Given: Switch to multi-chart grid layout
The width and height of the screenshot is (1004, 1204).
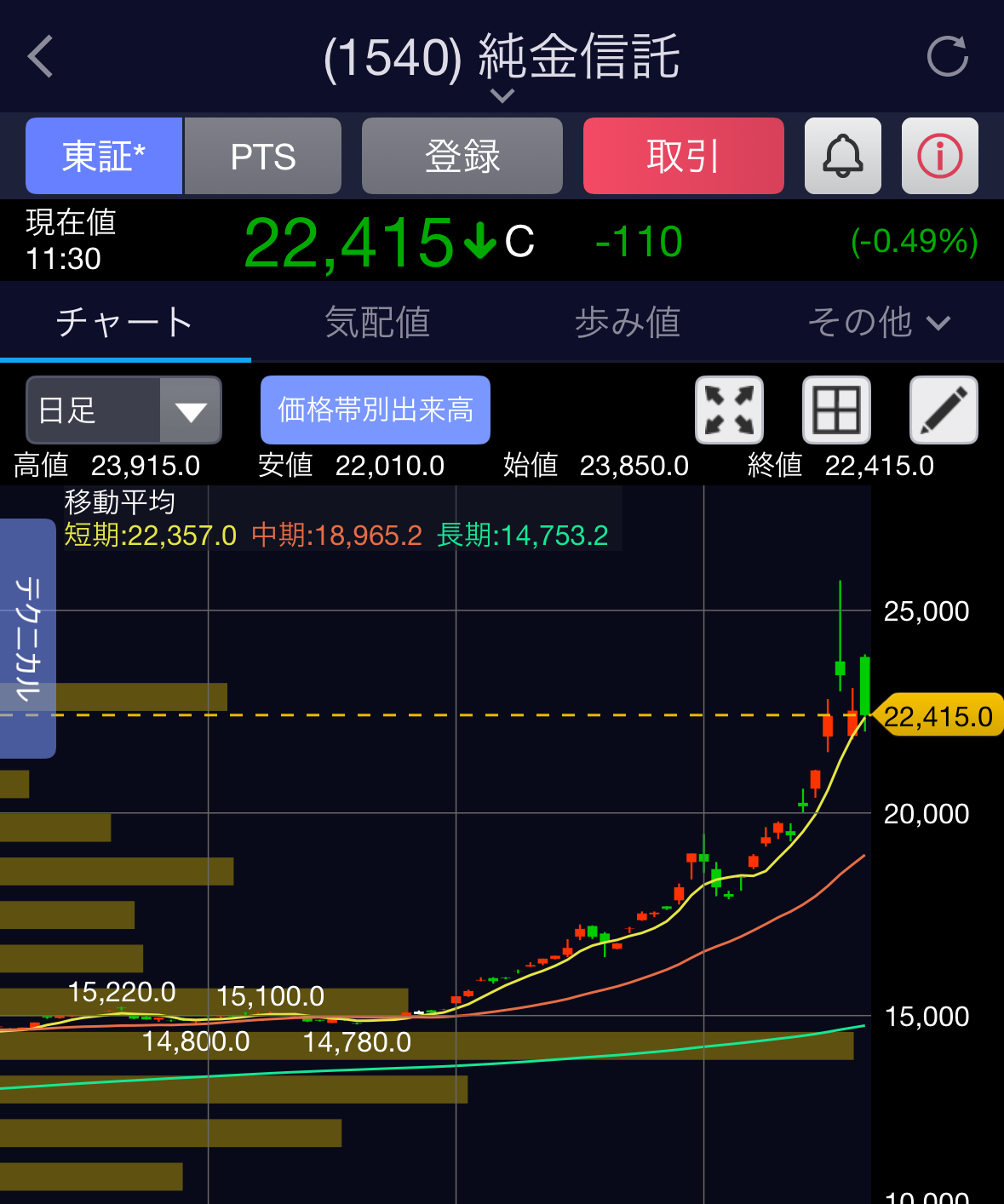Looking at the screenshot, I should pos(836,410).
